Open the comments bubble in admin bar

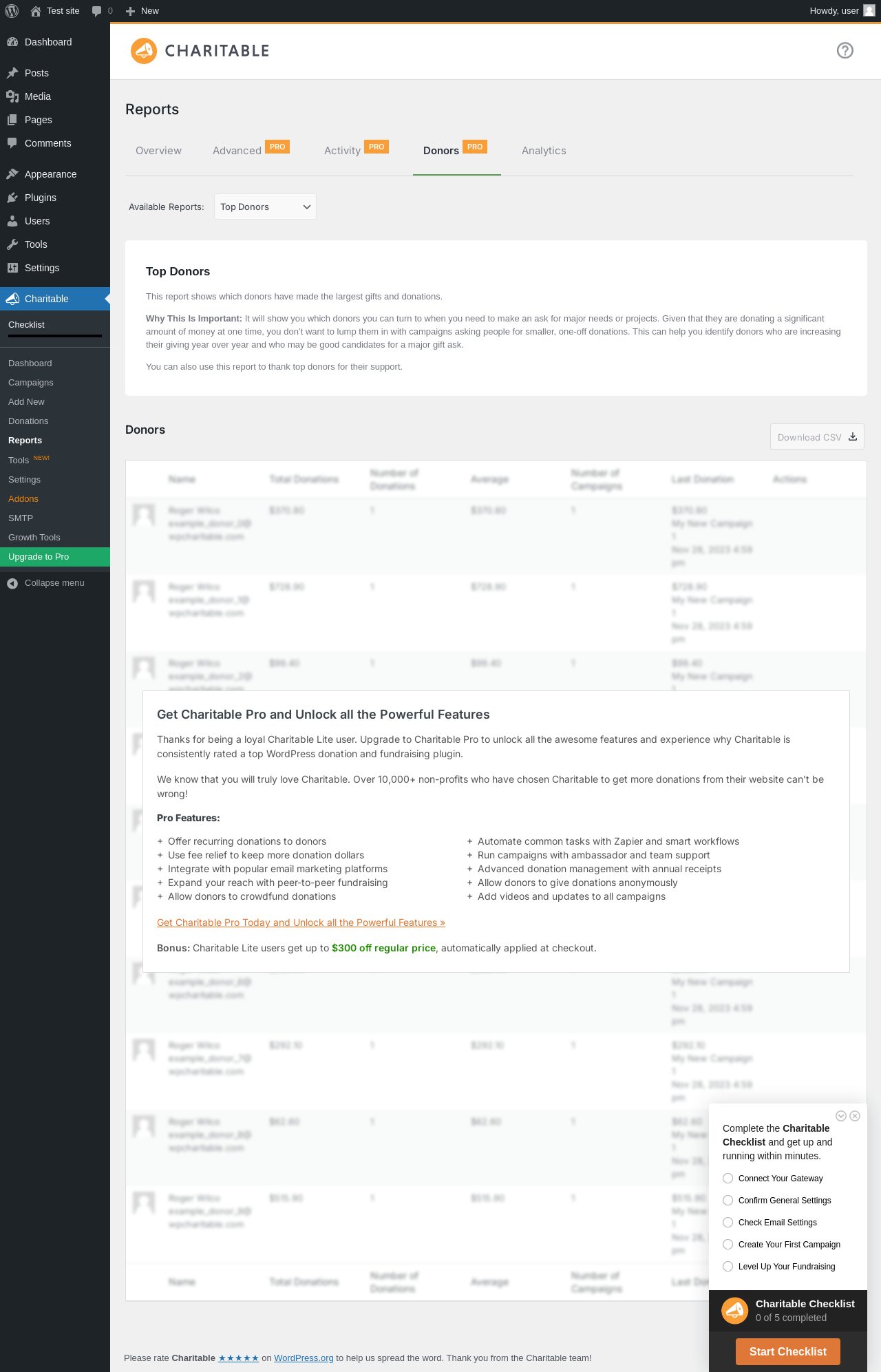tap(96, 11)
